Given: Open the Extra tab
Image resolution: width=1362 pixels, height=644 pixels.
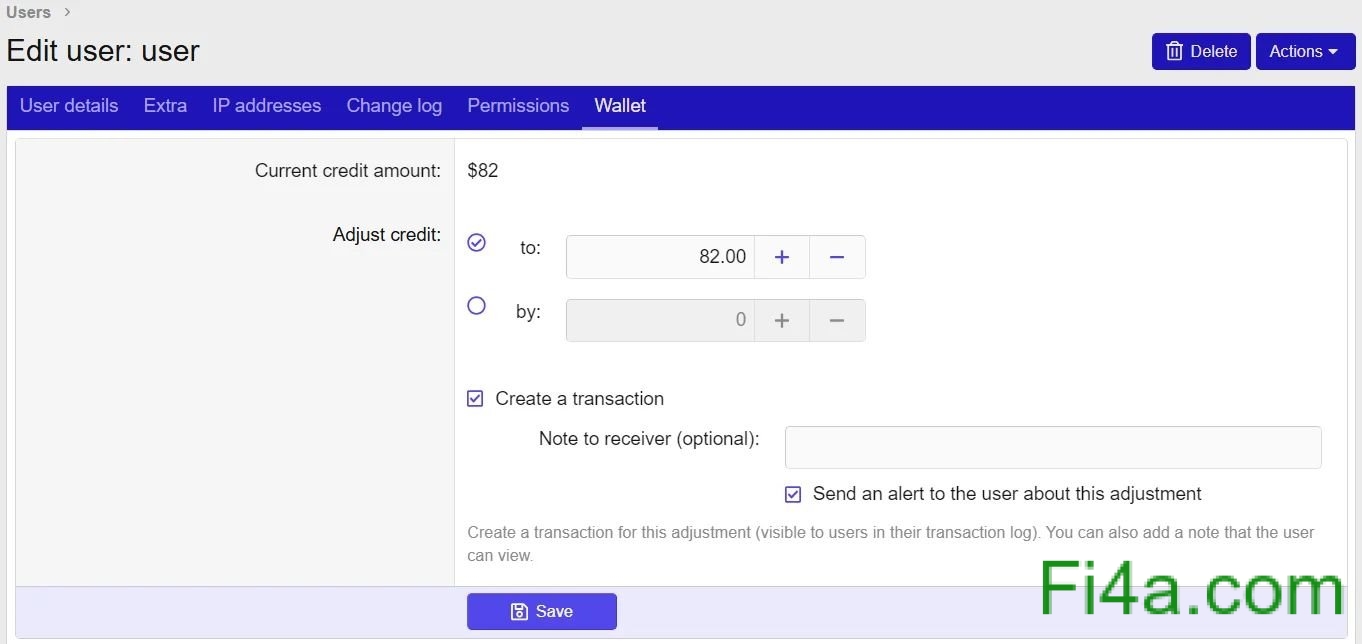Looking at the screenshot, I should click(165, 106).
